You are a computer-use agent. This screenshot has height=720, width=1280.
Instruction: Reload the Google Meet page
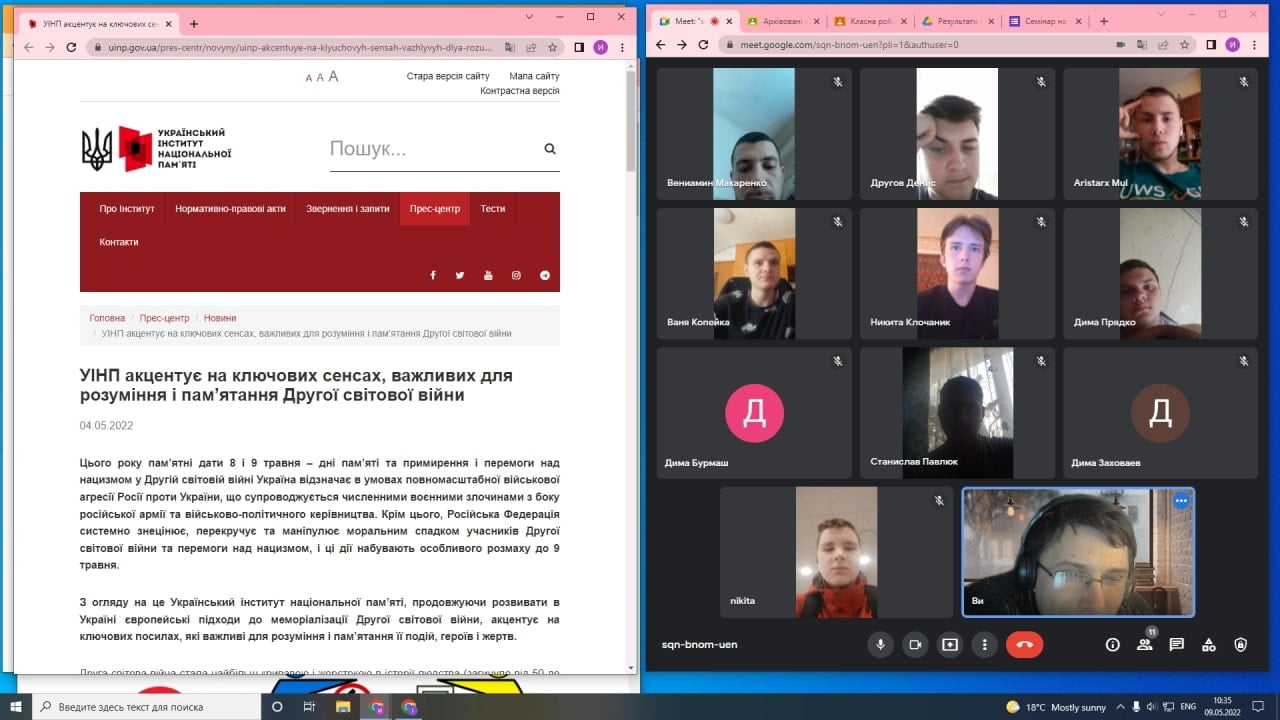(704, 44)
